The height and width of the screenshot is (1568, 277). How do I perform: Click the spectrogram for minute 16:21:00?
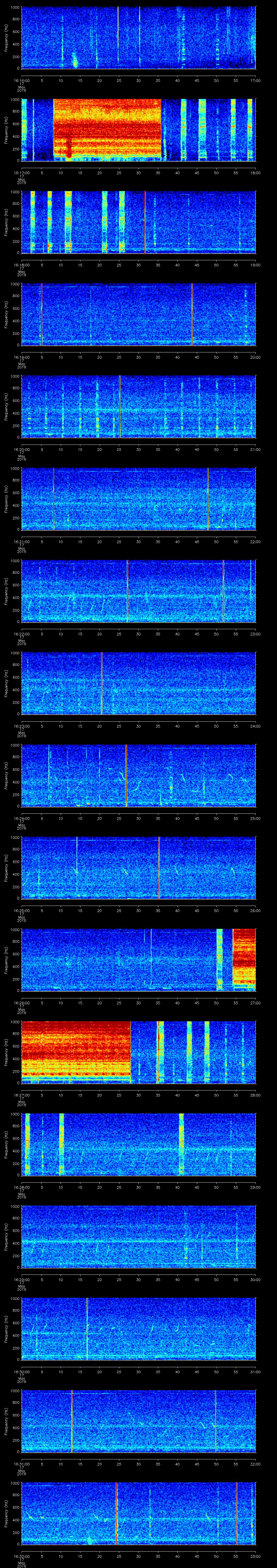coord(138,499)
